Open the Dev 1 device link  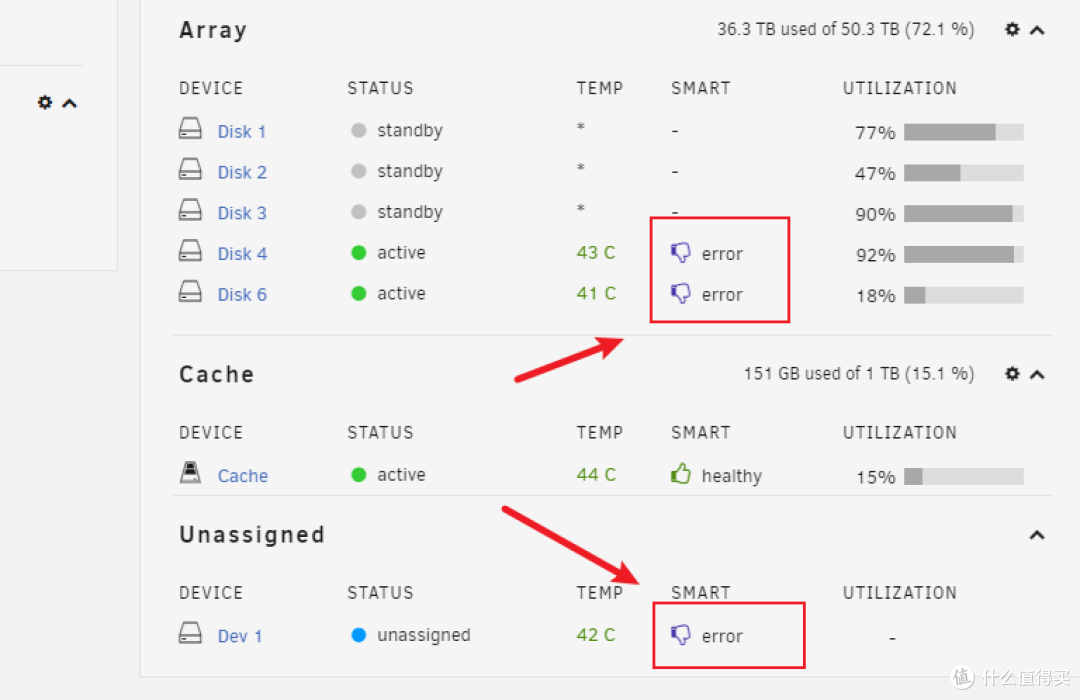[x=240, y=636]
